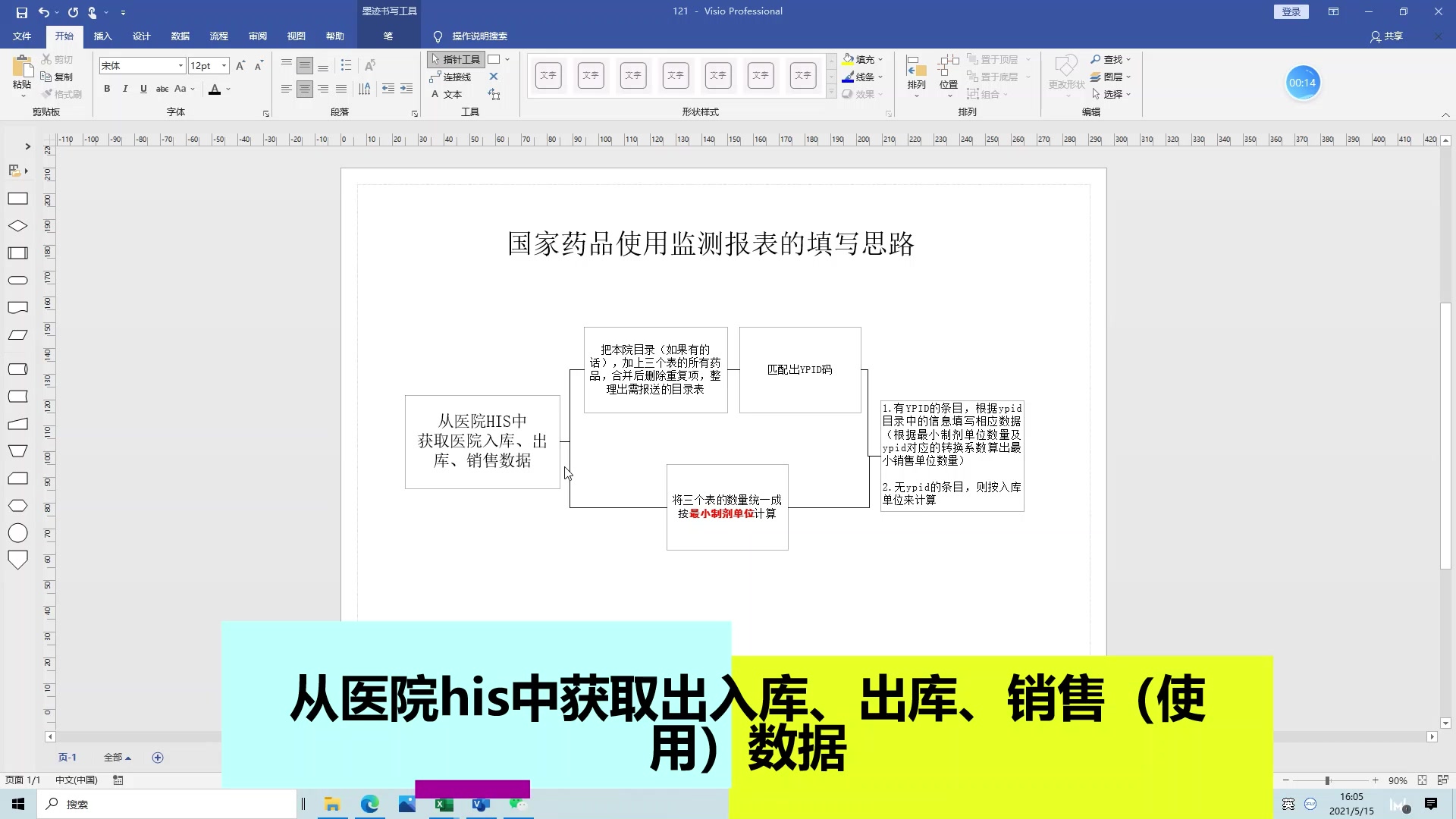Select the Text tool (文本)
The height and width of the screenshot is (819, 1456).
pos(447,94)
